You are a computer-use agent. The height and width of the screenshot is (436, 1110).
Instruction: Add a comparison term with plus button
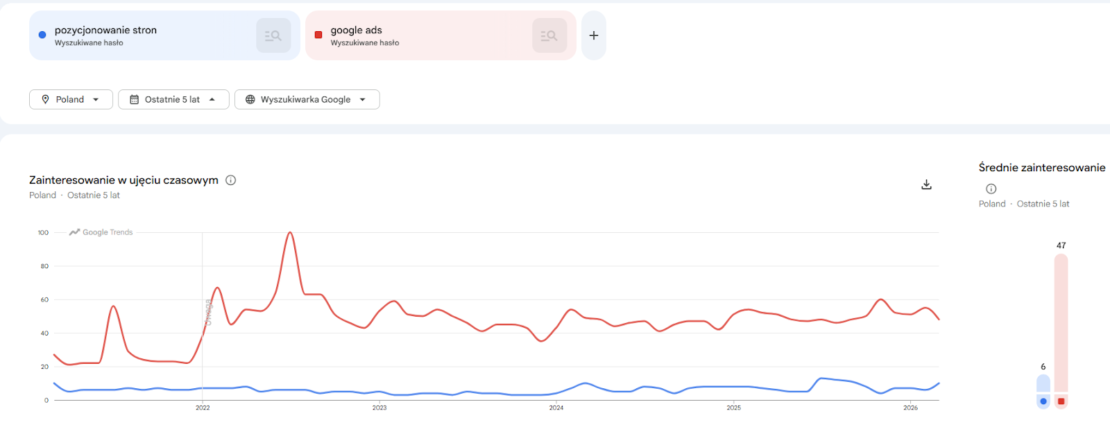click(593, 35)
